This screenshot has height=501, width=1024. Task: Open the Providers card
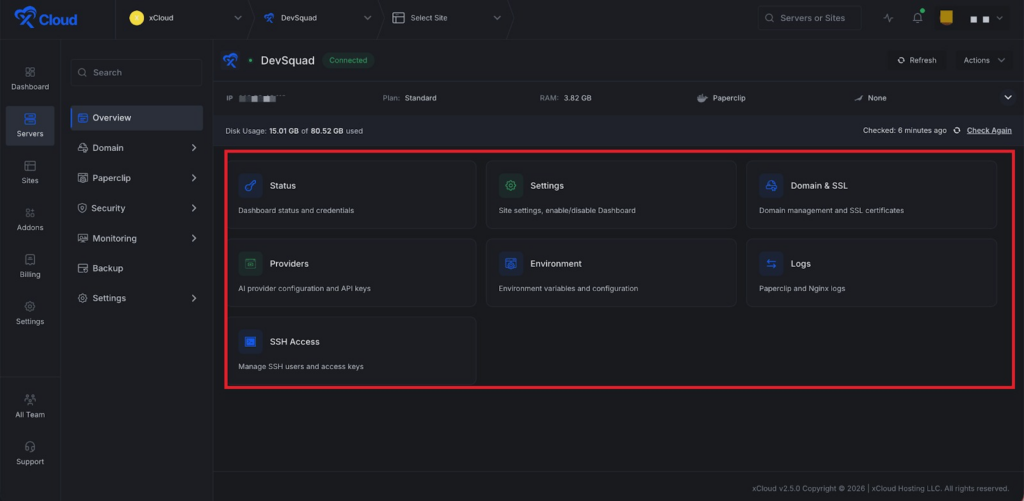pos(352,273)
